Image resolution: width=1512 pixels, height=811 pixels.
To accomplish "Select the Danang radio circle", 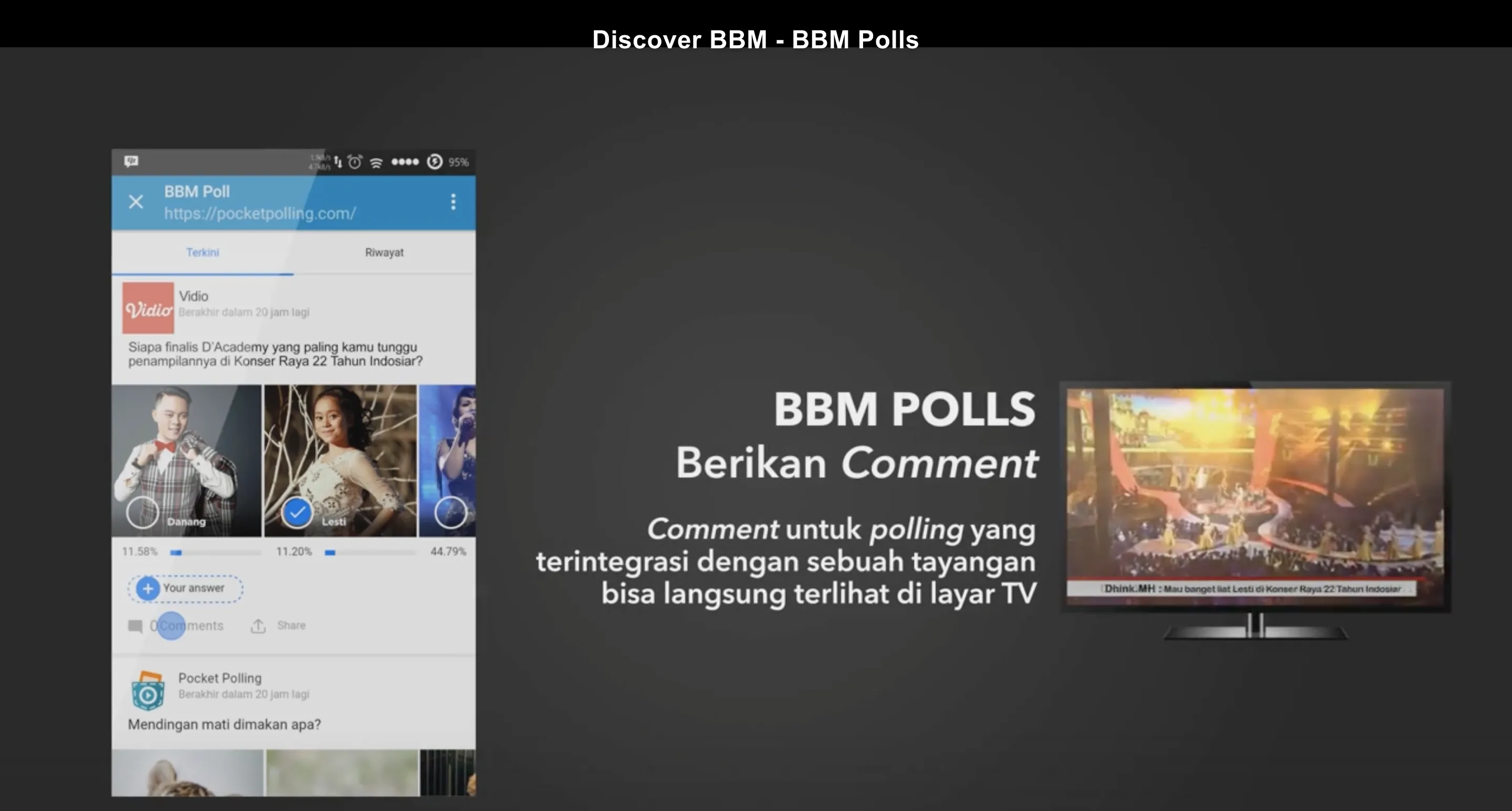I will click(x=142, y=513).
